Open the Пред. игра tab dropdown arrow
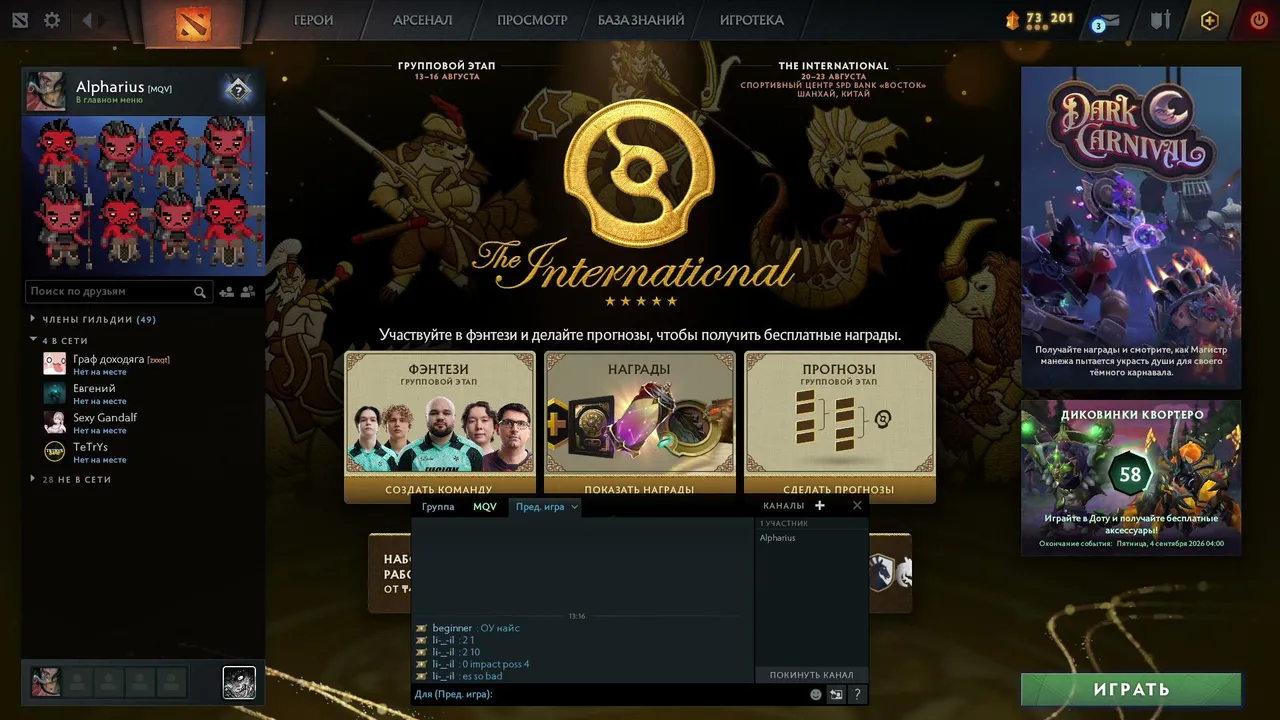This screenshot has height=720, width=1280. coord(574,507)
